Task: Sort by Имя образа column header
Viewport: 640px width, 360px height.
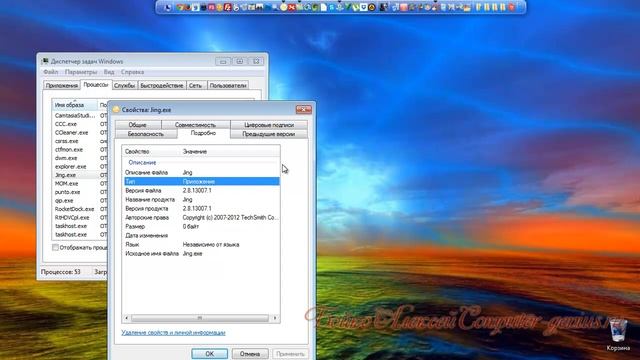Action: tap(75, 105)
